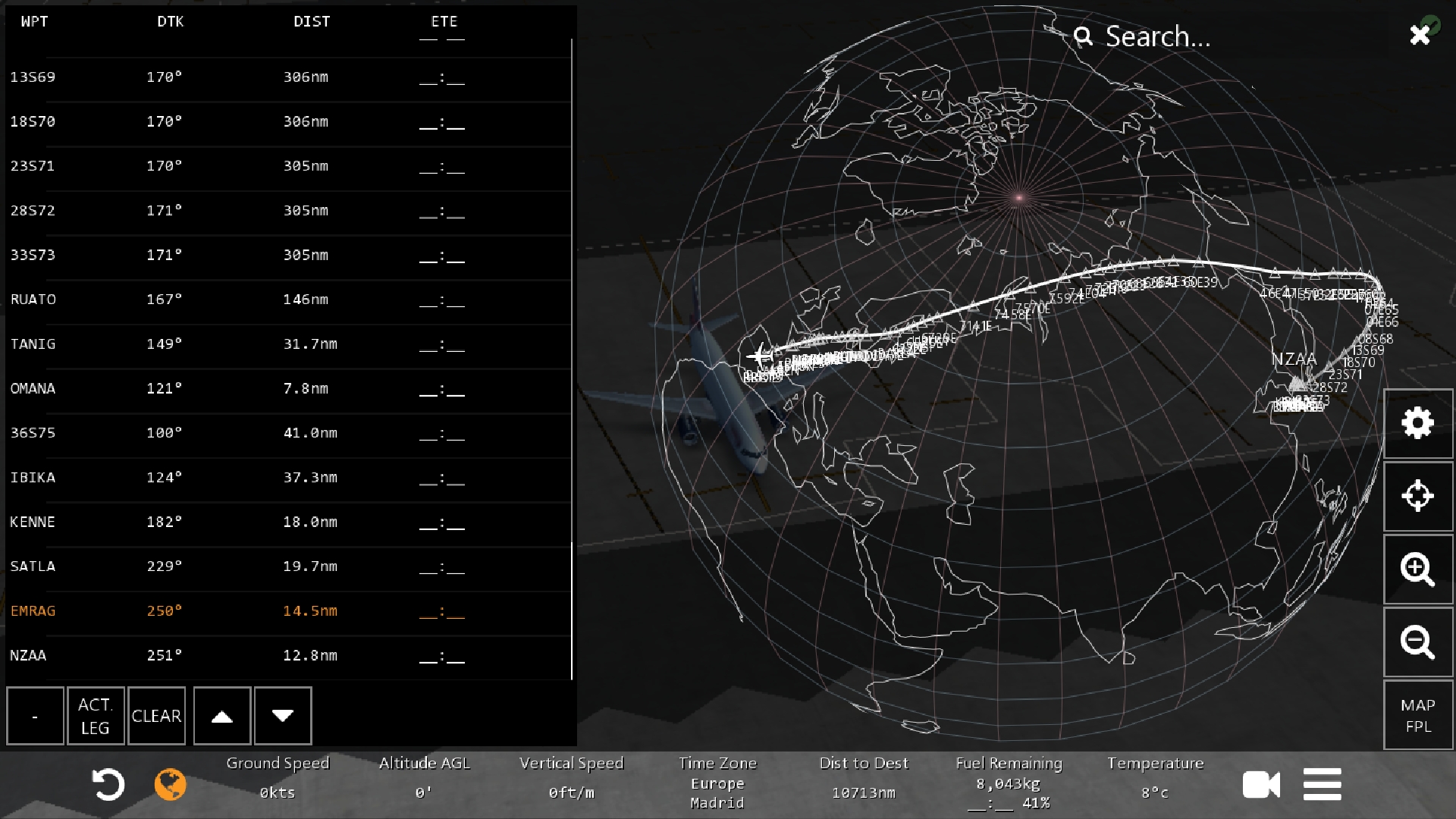Move waypoint down with arrow button

pyautogui.click(x=282, y=716)
